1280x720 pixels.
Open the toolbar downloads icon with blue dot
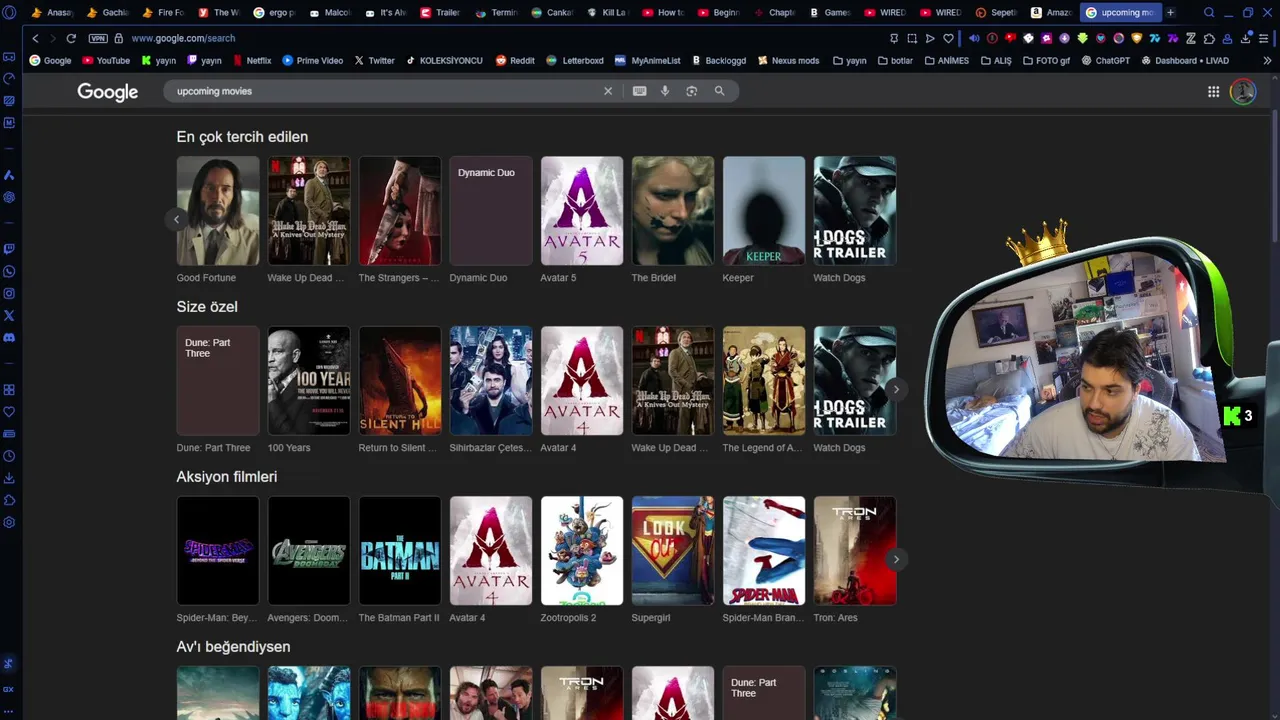[x=1246, y=38]
